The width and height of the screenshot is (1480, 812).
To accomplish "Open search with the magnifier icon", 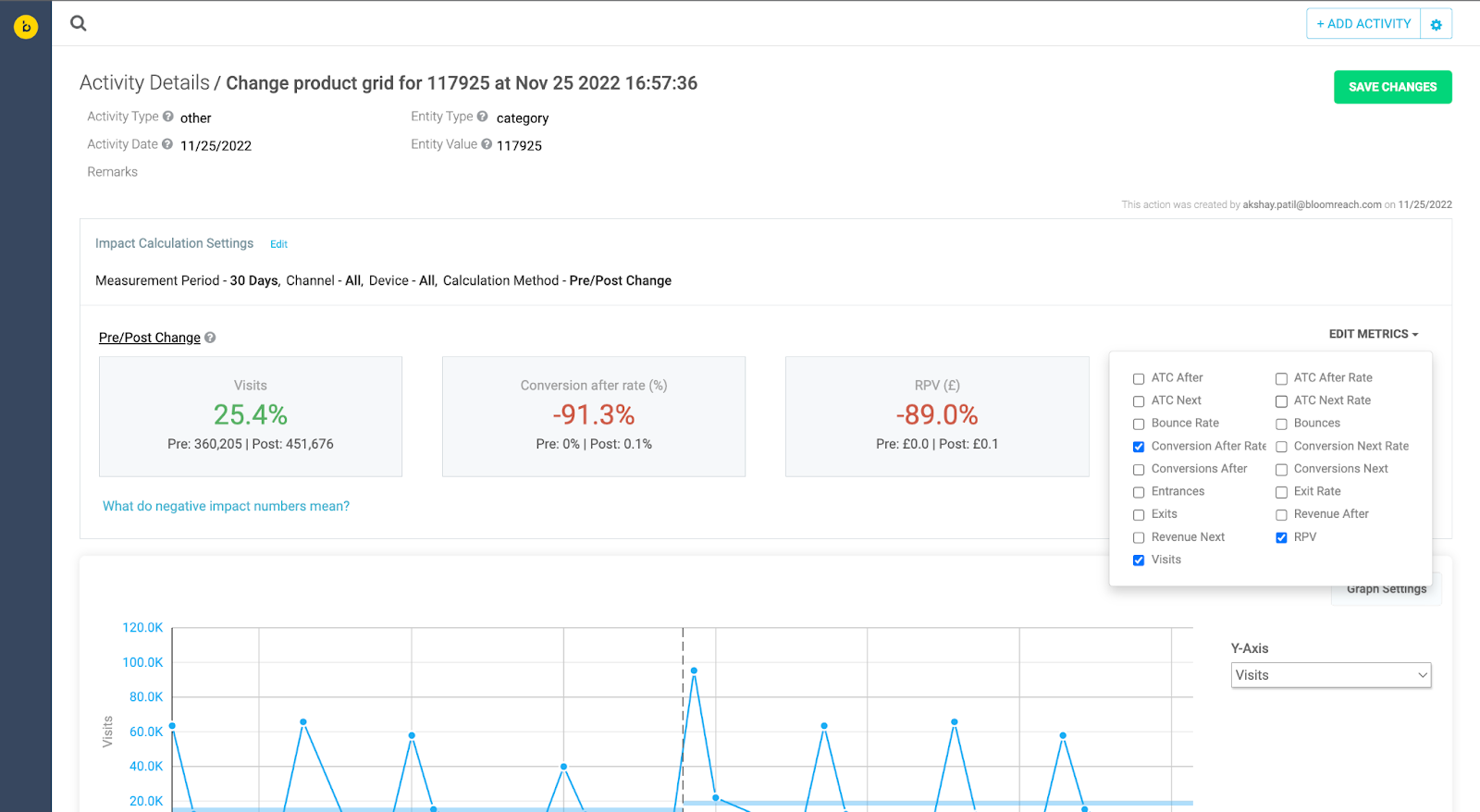I will point(79,23).
